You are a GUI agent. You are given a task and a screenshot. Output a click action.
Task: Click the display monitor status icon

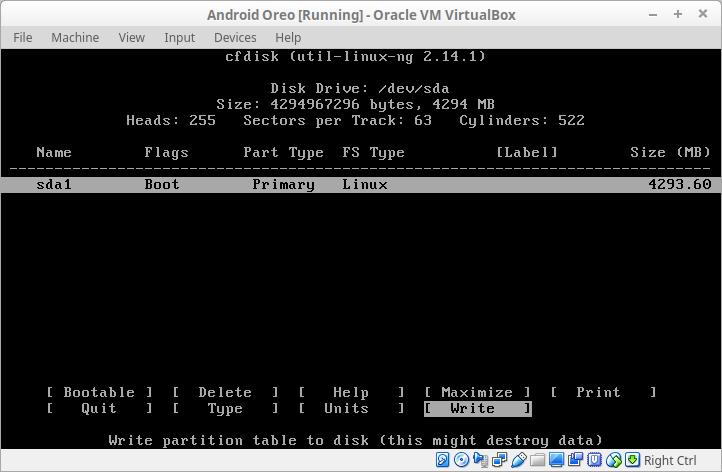click(556, 460)
